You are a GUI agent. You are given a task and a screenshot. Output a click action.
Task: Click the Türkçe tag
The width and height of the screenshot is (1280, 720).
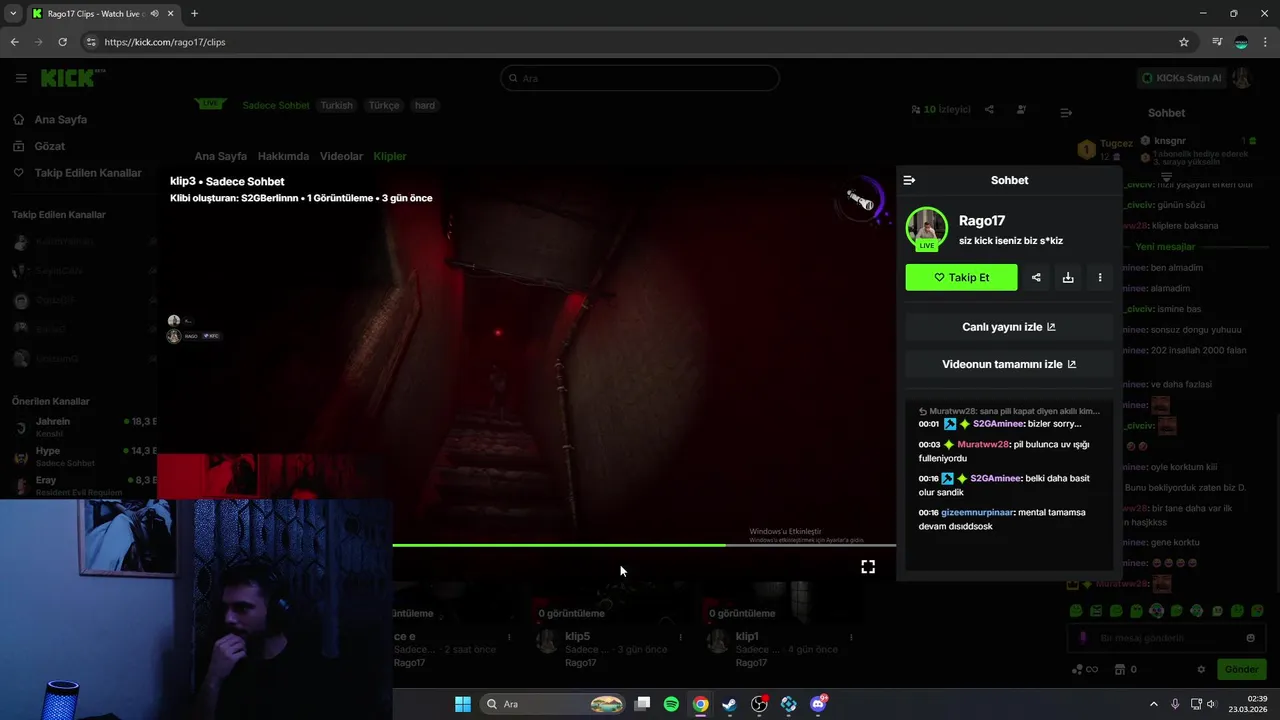coord(384,105)
